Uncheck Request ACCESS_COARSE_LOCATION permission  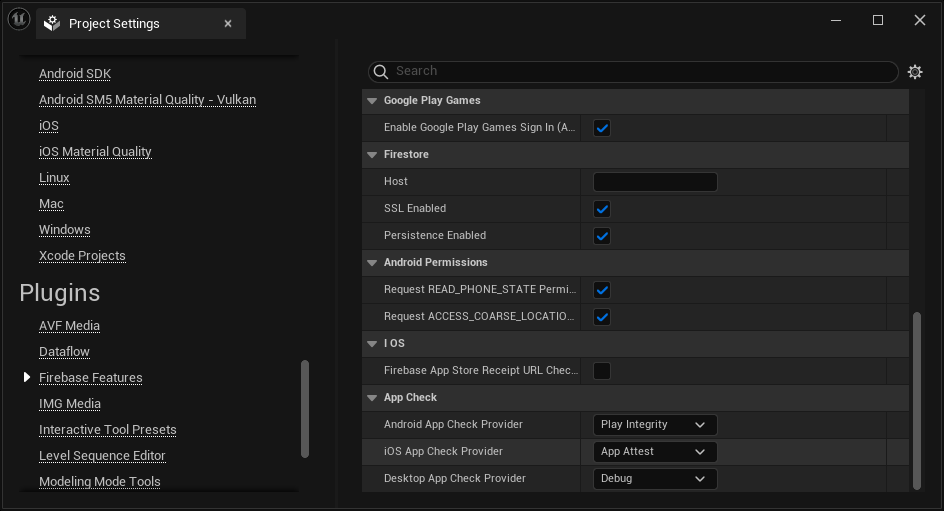pos(601,317)
